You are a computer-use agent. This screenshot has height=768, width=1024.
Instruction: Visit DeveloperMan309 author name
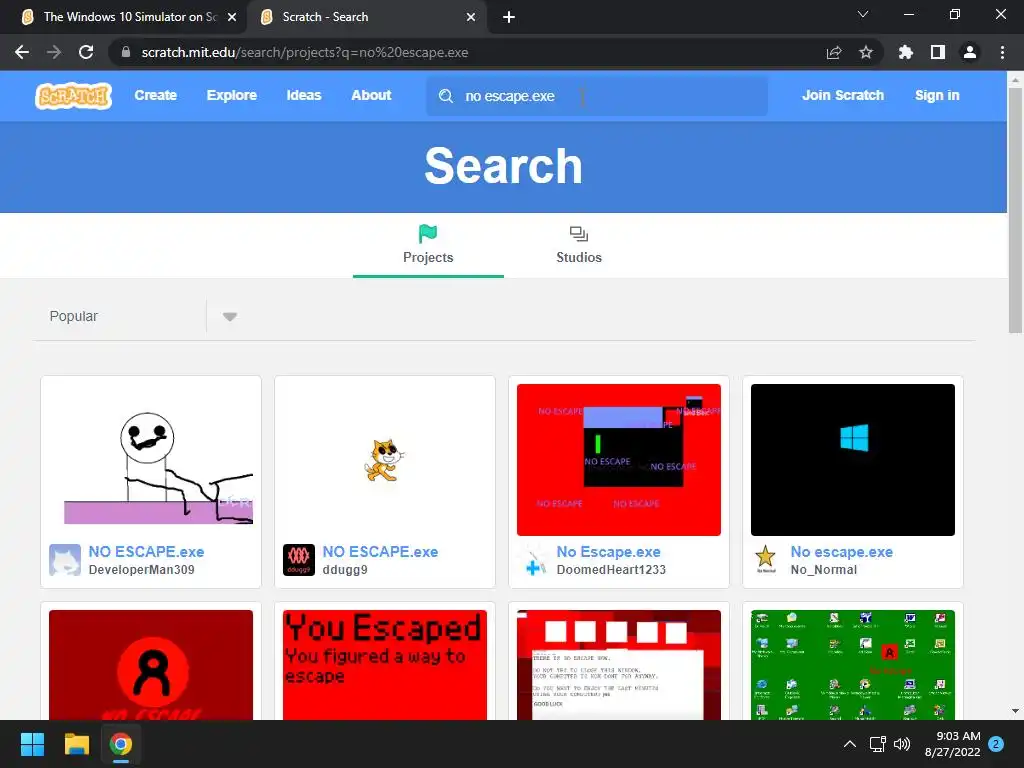tap(141, 569)
